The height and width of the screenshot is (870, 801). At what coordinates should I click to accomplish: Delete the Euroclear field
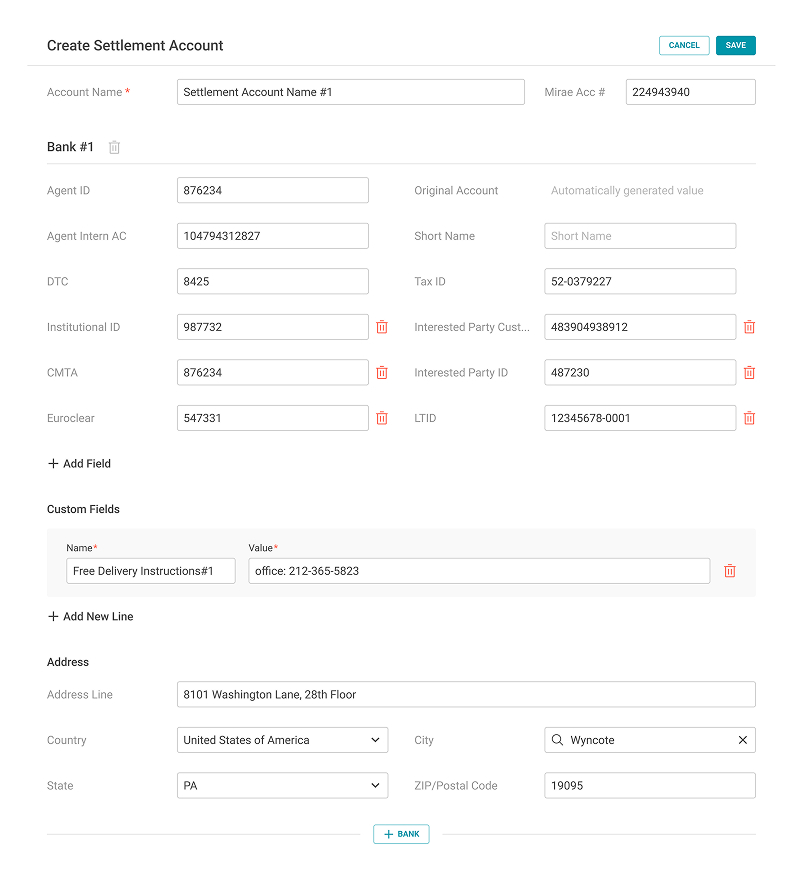tap(382, 418)
